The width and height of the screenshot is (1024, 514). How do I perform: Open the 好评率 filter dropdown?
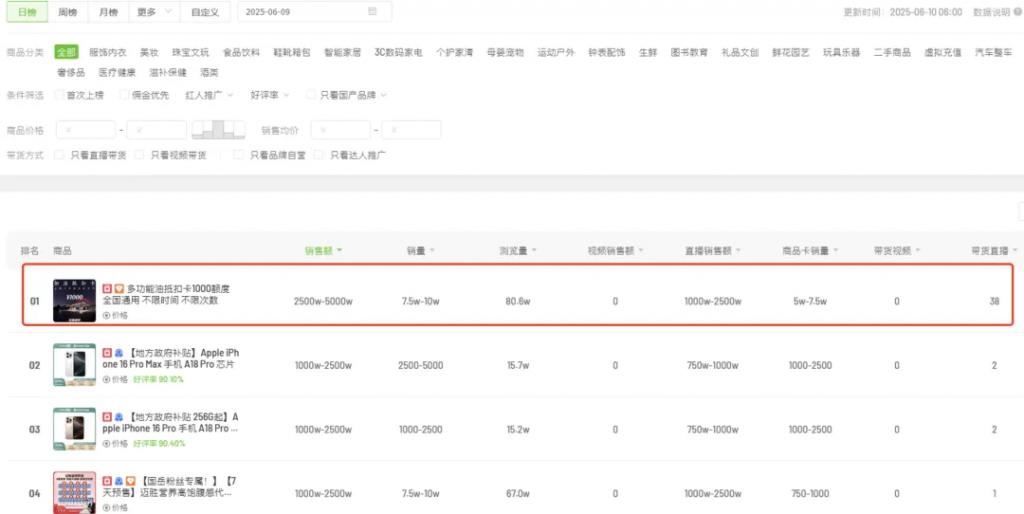pyautogui.click(x=270, y=95)
